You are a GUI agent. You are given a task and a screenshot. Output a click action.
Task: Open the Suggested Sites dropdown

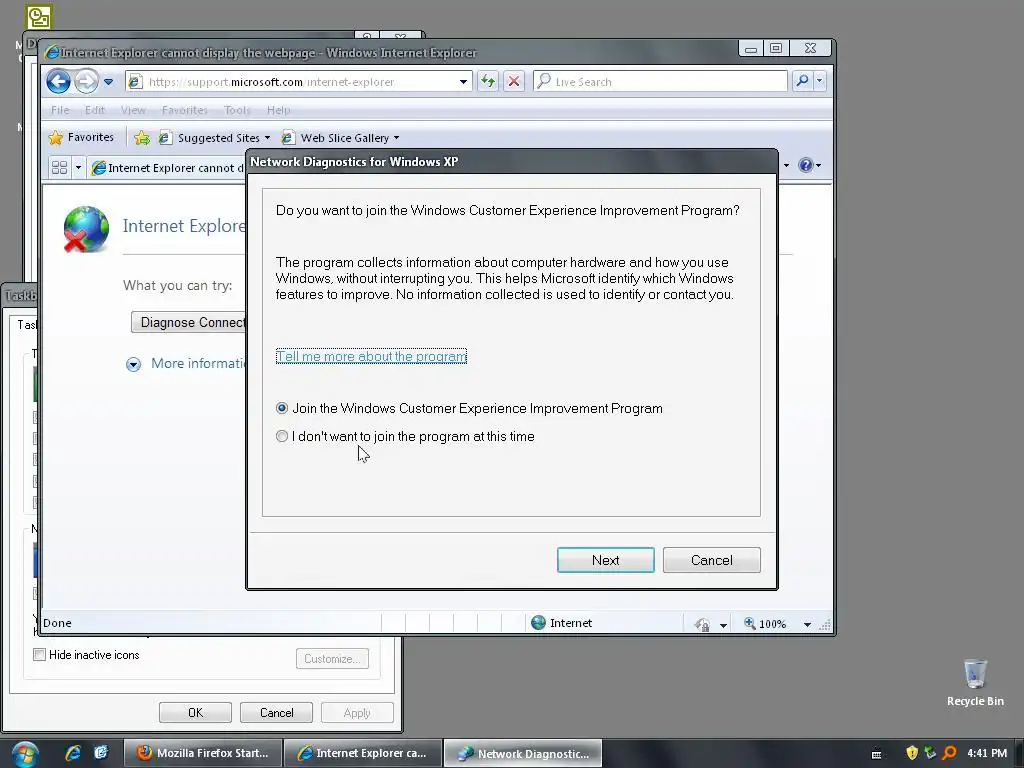pos(215,138)
